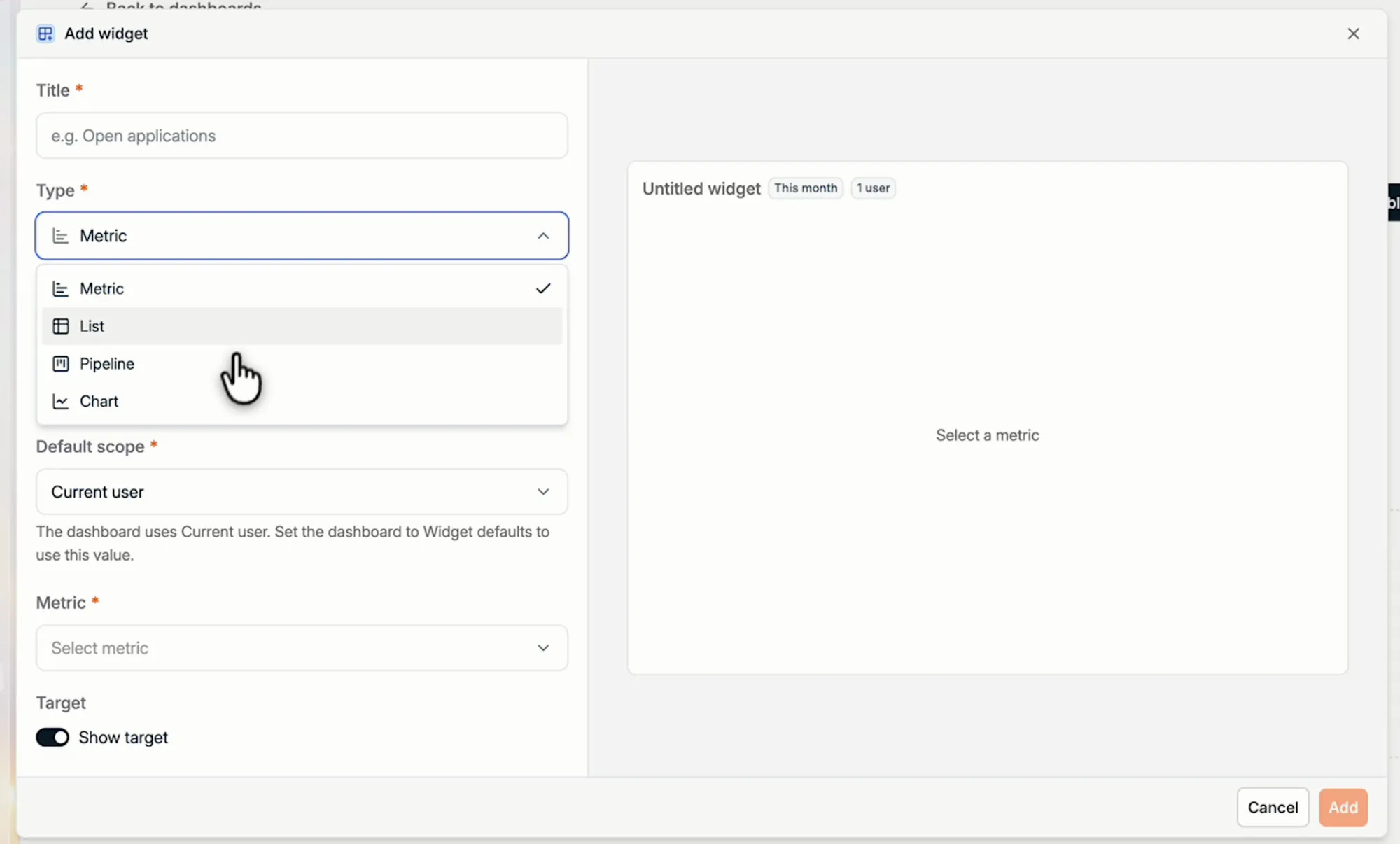Select the Metric option in the list
1400x844 pixels.
(302, 288)
